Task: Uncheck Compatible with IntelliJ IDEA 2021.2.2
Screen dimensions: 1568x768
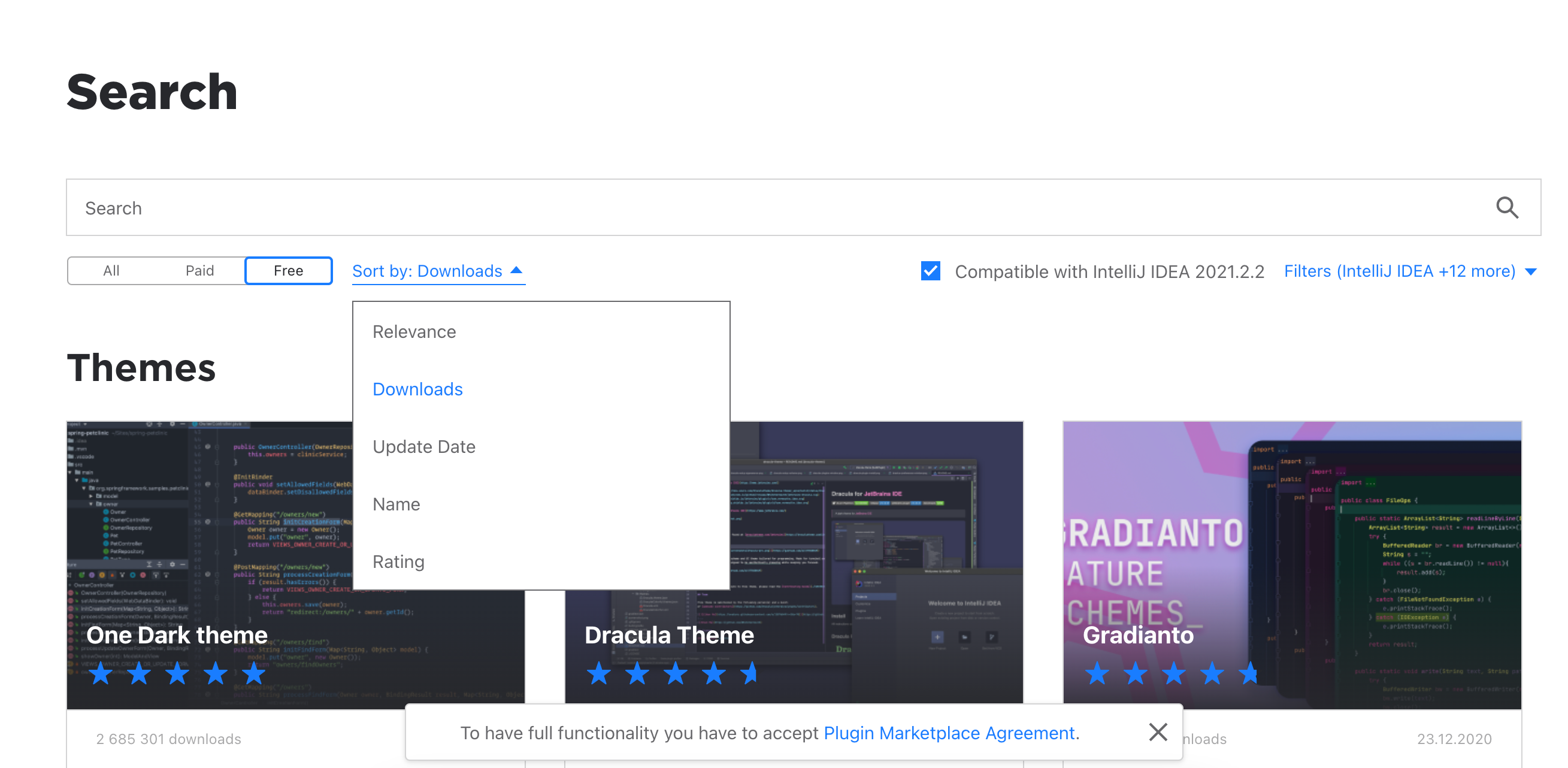Action: click(x=930, y=271)
